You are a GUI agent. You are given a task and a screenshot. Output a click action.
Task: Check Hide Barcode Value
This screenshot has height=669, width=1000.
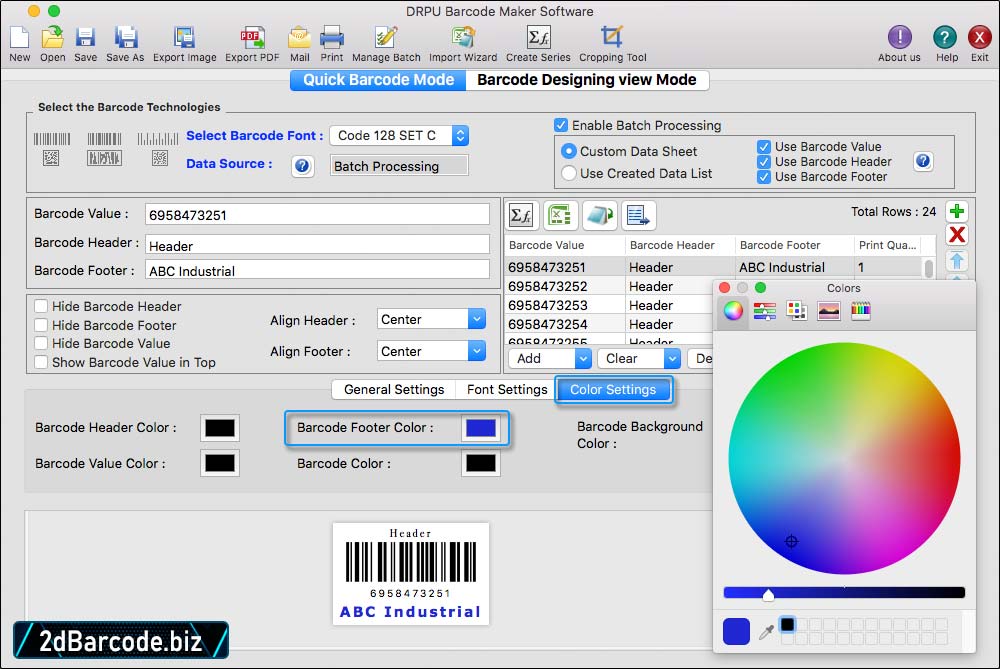[41, 343]
